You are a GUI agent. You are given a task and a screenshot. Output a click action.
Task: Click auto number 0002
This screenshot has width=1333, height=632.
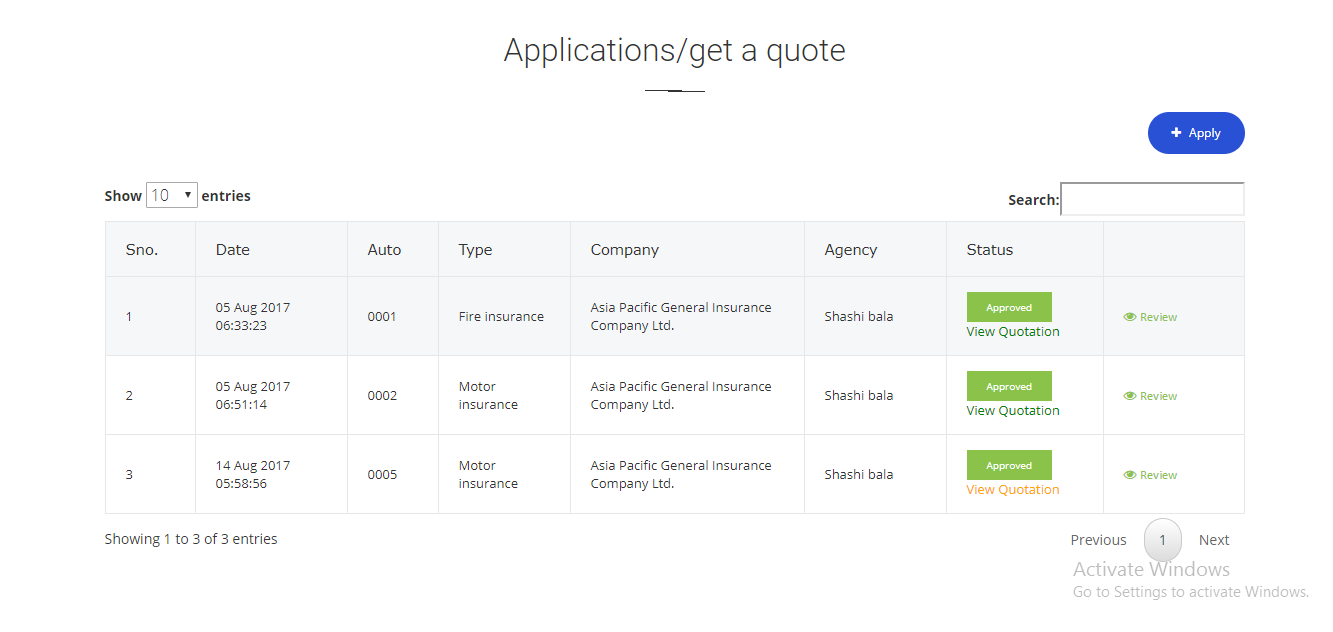pos(382,395)
